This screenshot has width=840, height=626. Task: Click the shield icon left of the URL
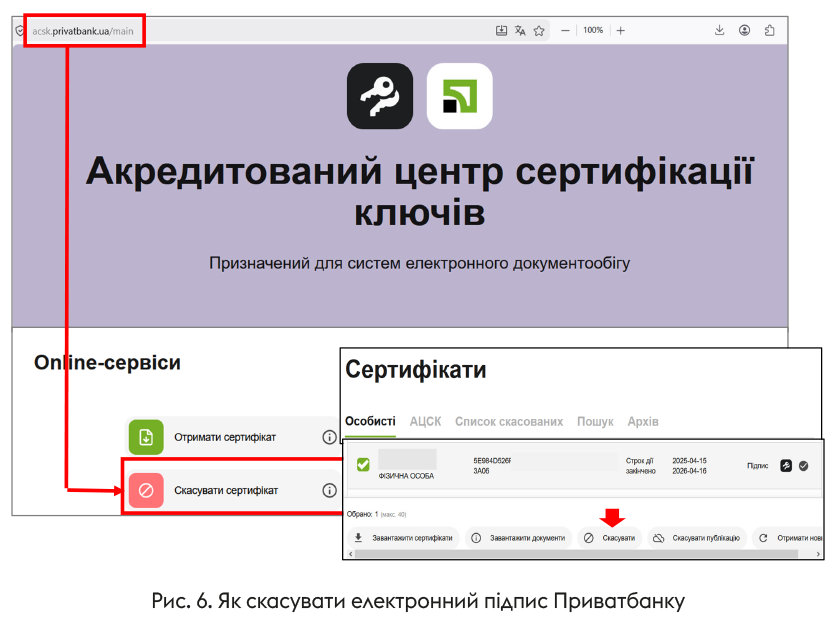pyautogui.click(x=20, y=31)
